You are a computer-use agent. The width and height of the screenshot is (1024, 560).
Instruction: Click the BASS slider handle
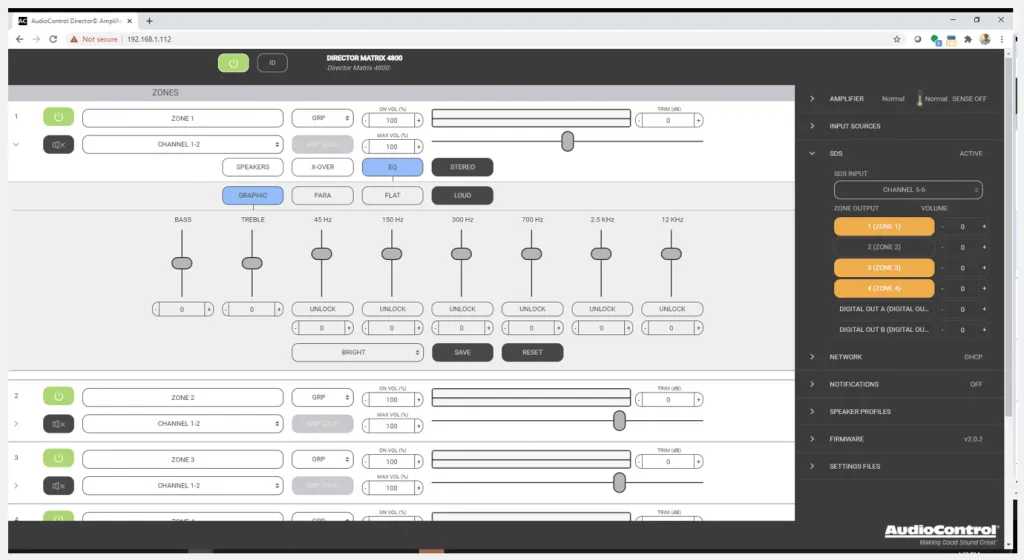pyautogui.click(x=182, y=263)
